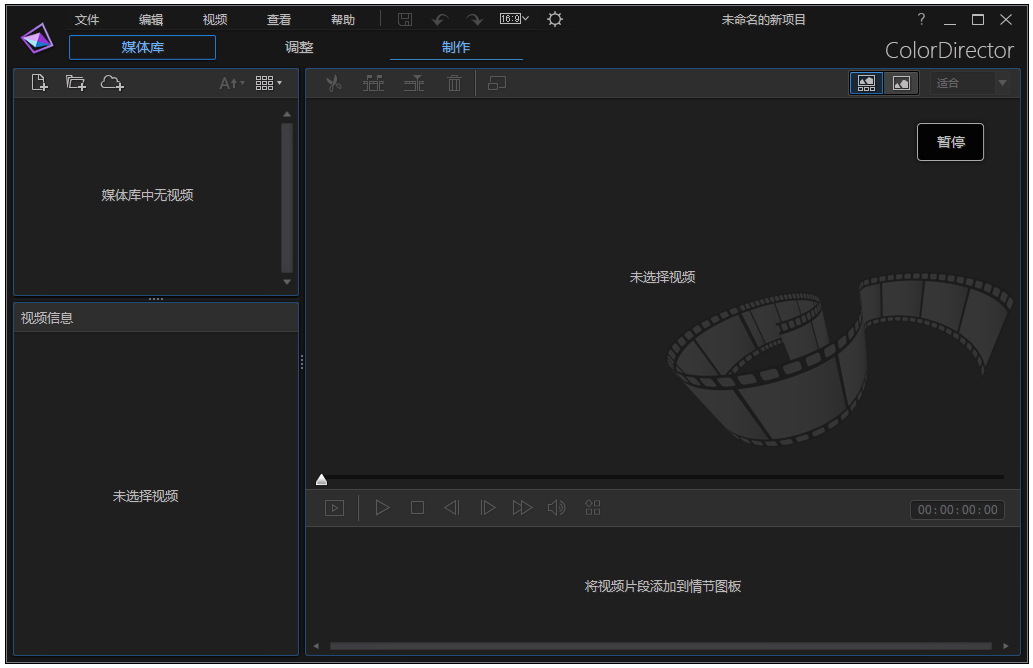Click the stop button
The height and width of the screenshot is (668, 1033).
click(417, 508)
